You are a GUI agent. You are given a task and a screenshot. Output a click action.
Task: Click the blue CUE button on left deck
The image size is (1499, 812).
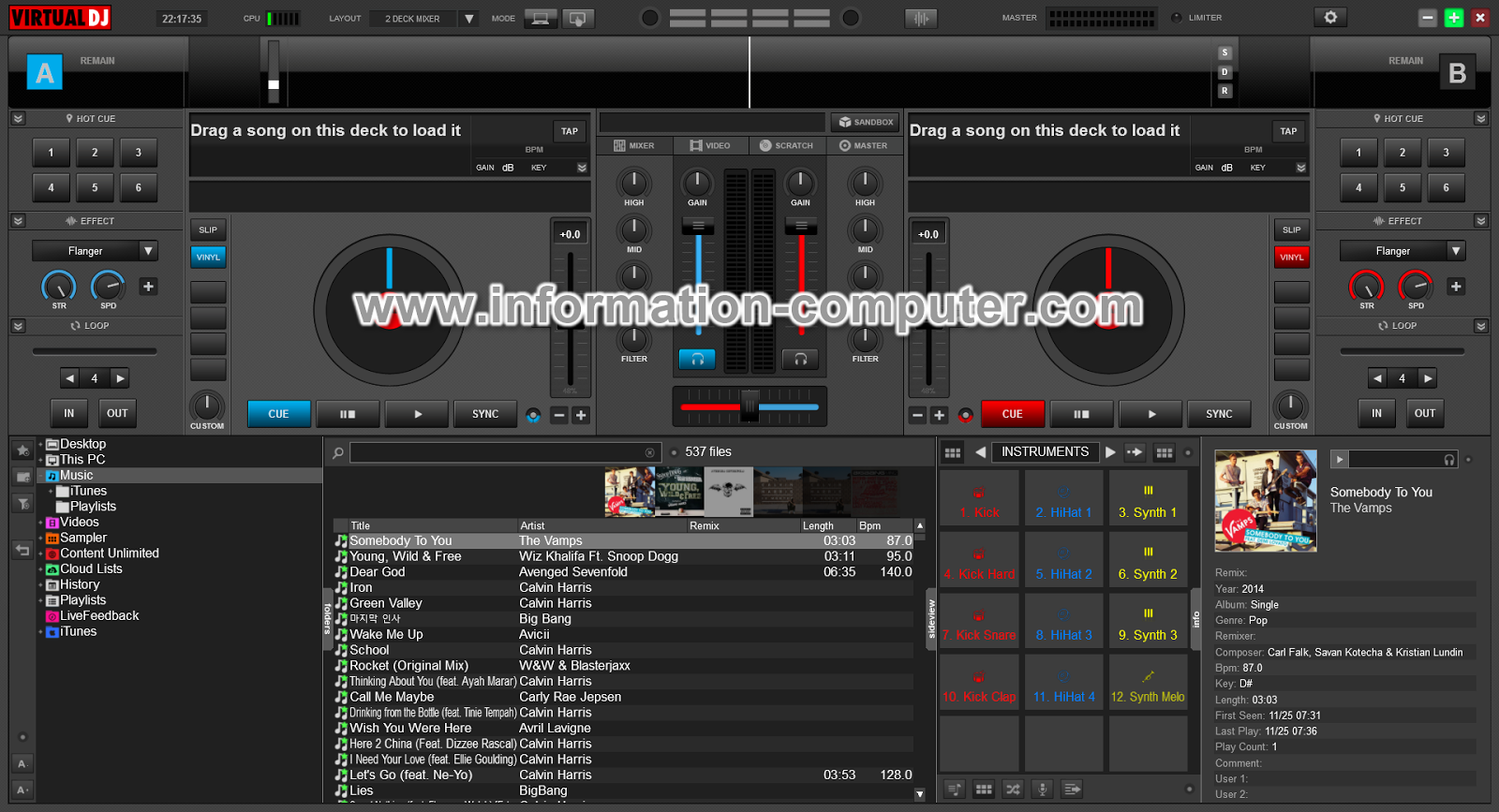[x=279, y=414]
